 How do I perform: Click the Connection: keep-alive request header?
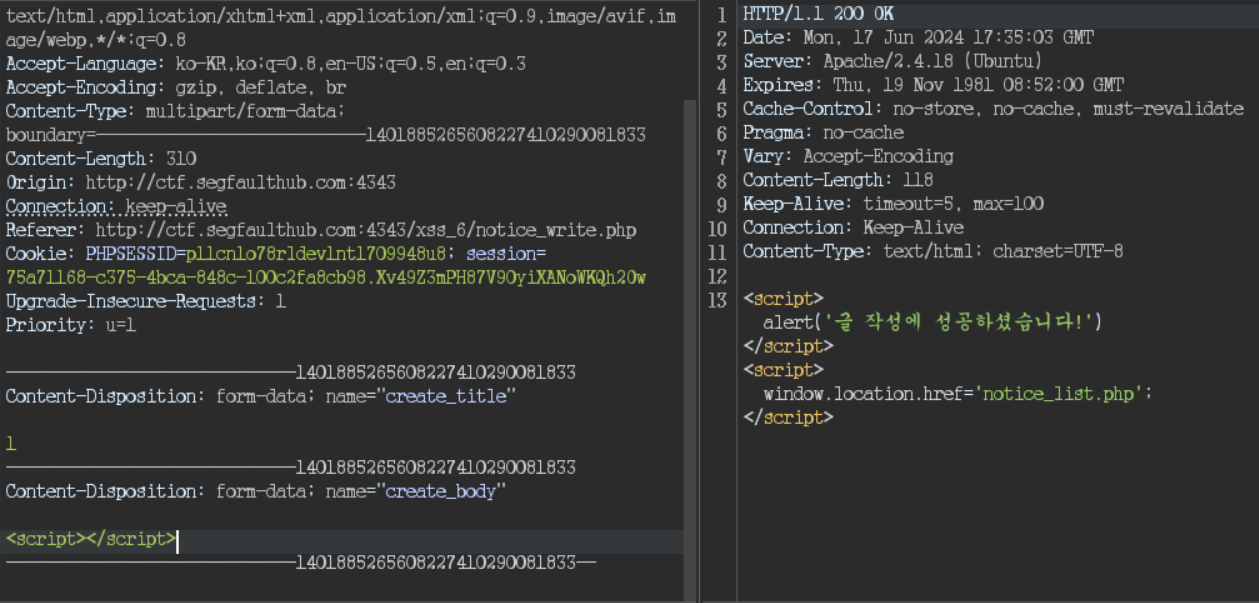coord(116,206)
